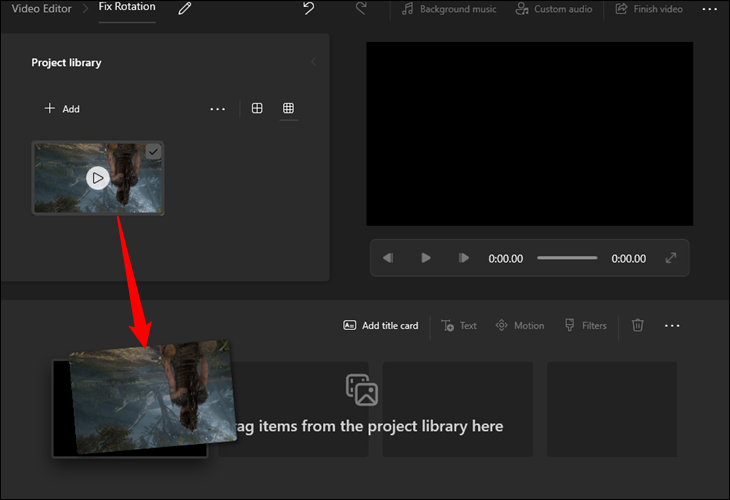Click the preview seek slider

tap(567, 258)
